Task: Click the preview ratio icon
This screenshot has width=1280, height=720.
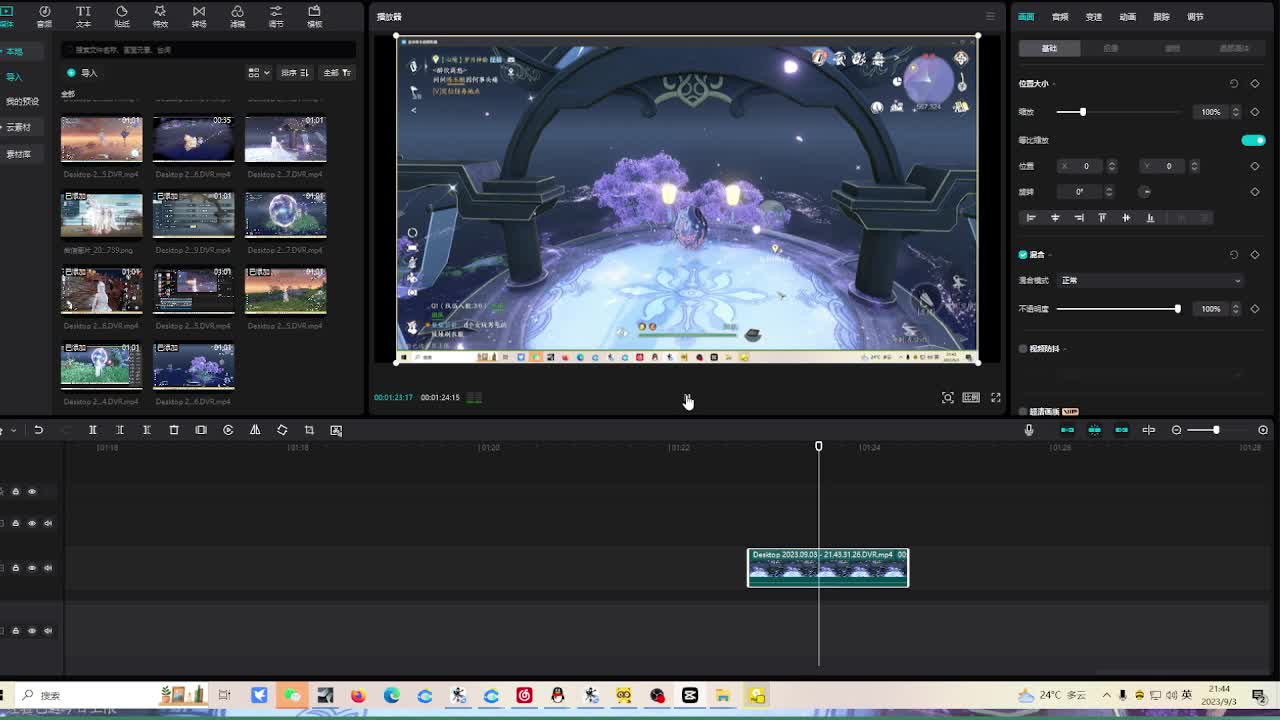Action: click(971, 397)
